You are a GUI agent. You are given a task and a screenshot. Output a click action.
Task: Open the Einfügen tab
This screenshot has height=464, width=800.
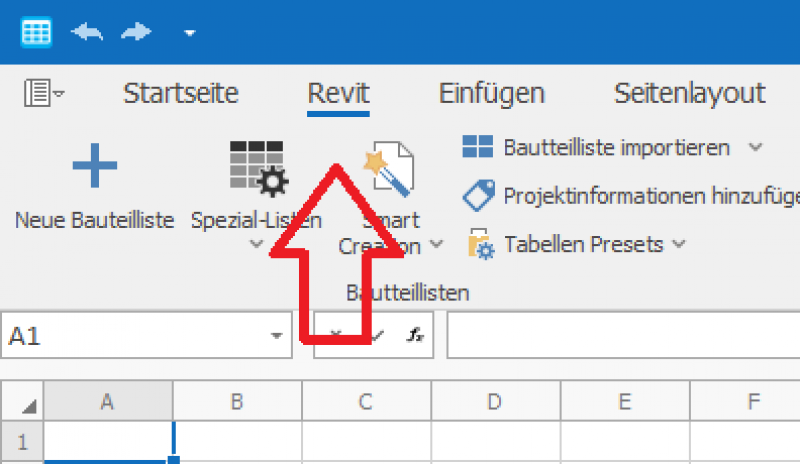coord(491,94)
